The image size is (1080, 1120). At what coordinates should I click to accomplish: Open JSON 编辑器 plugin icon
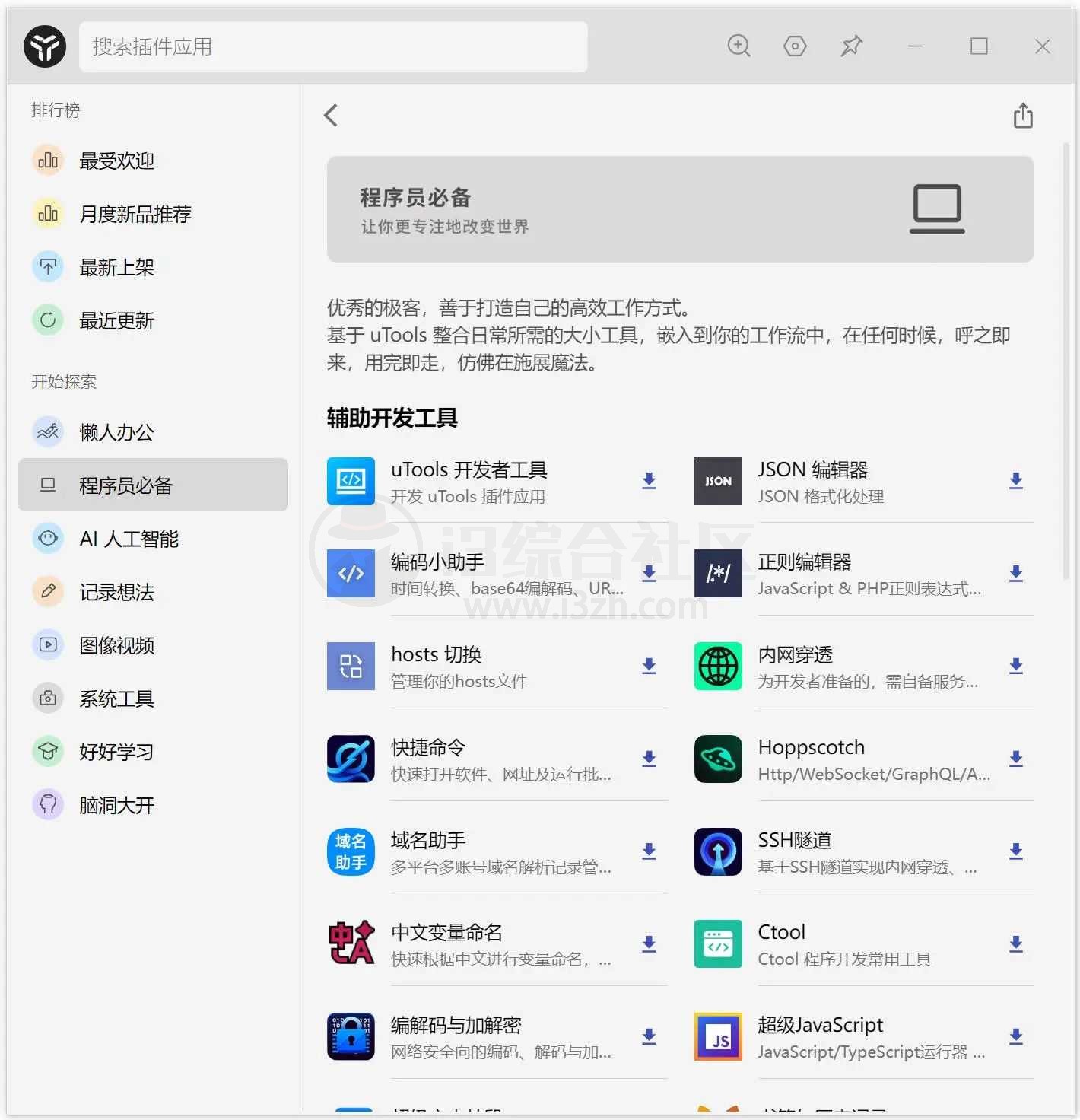coord(718,481)
